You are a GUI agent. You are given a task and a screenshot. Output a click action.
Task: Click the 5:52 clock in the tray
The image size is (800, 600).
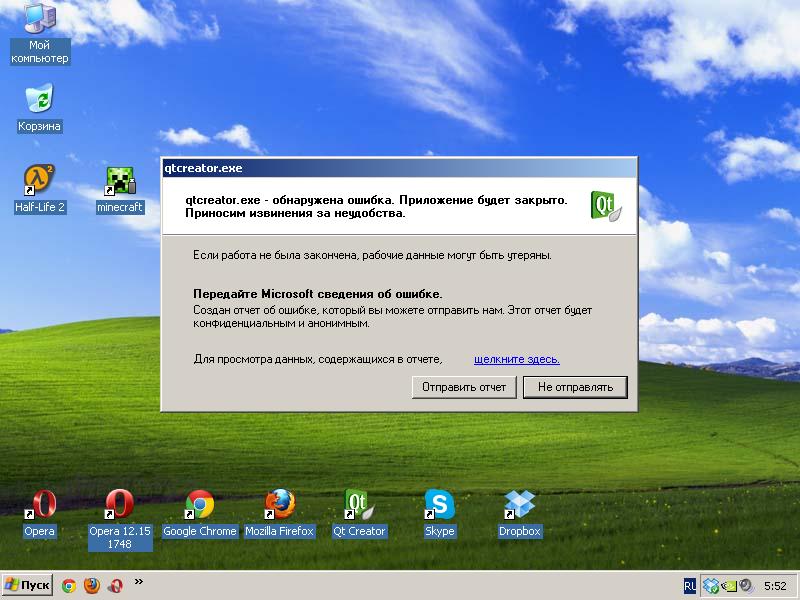pyautogui.click(x=776, y=586)
